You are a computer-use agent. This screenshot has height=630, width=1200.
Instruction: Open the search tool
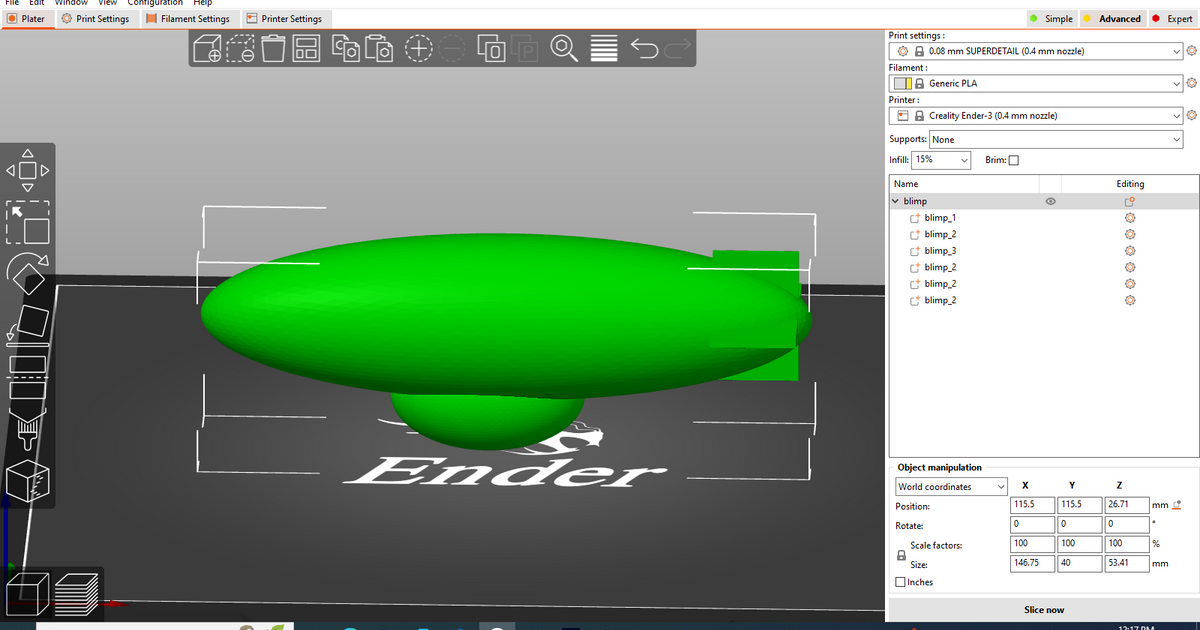[x=563, y=47]
